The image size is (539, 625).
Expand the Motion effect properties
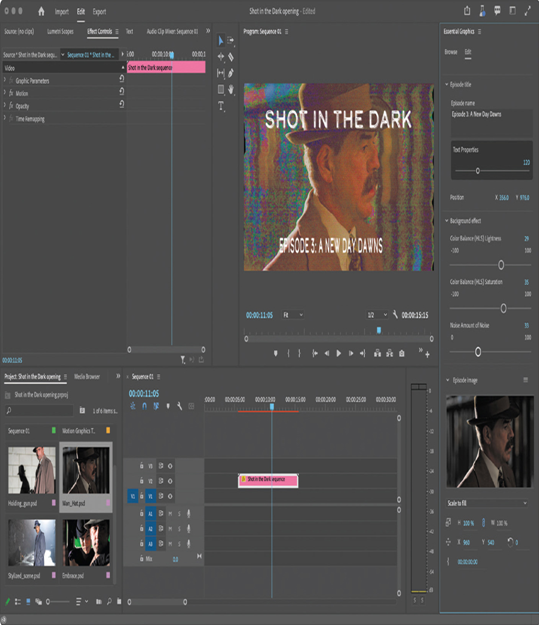pos(5,93)
